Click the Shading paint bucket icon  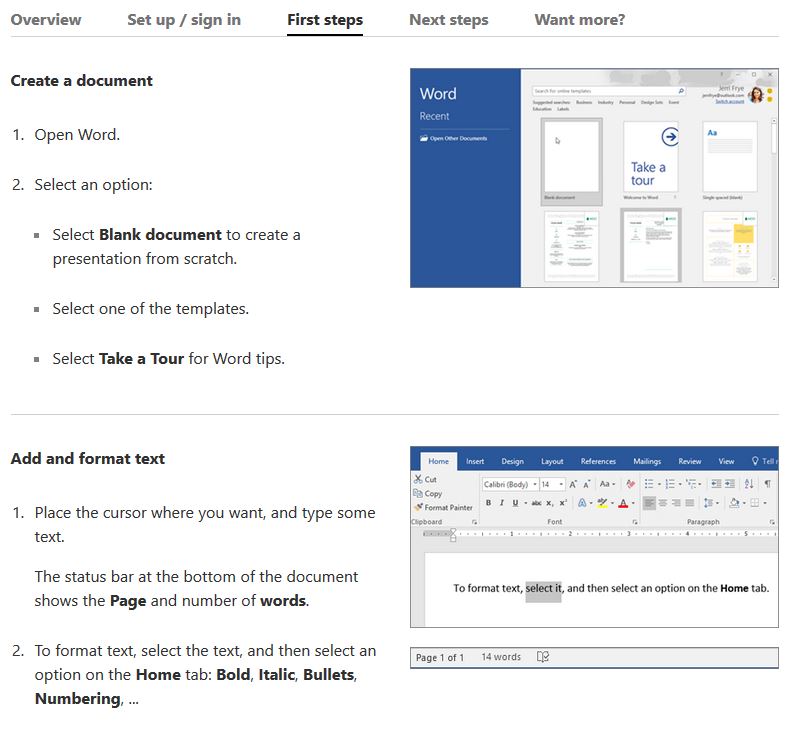tap(734, 503)
